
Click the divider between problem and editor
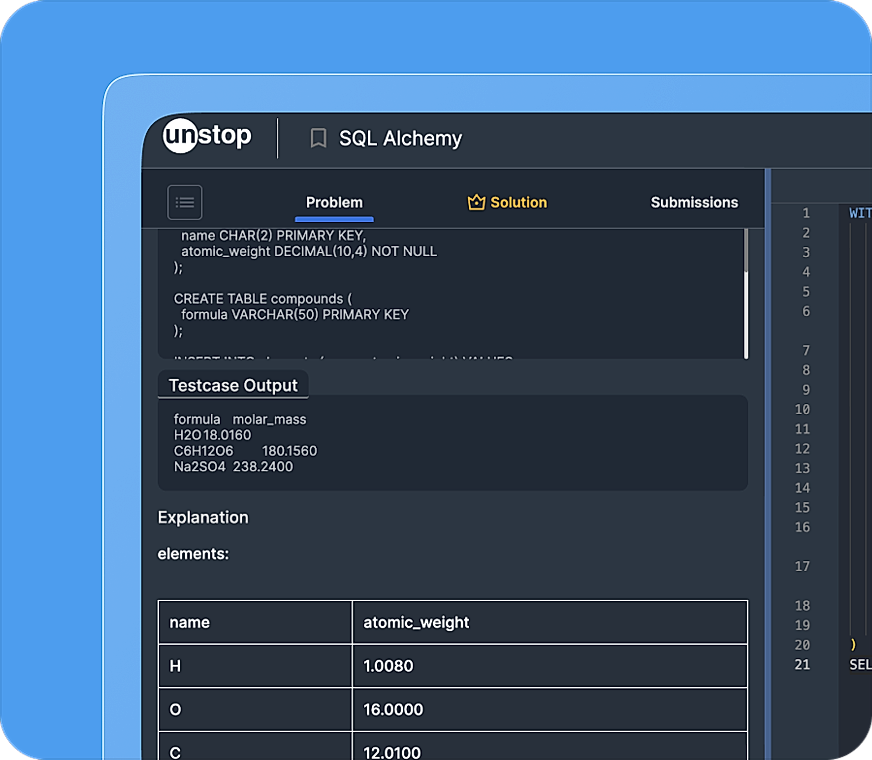767,450
